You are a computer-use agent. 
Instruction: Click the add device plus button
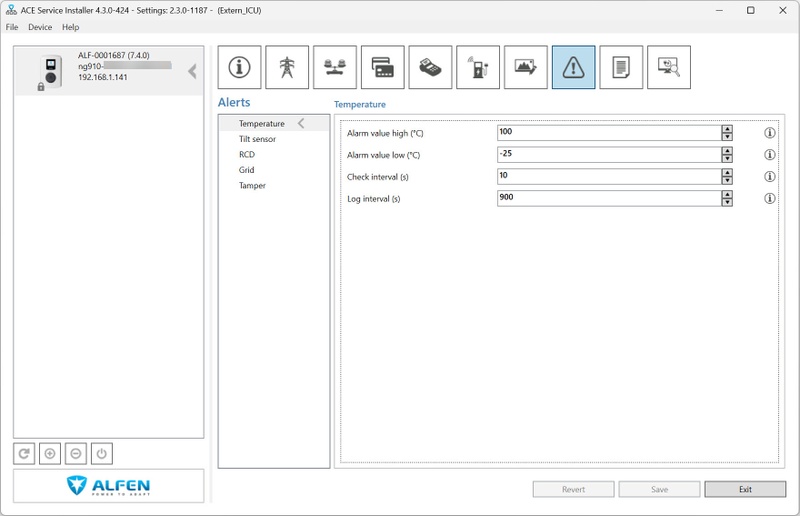coord(50,454)
